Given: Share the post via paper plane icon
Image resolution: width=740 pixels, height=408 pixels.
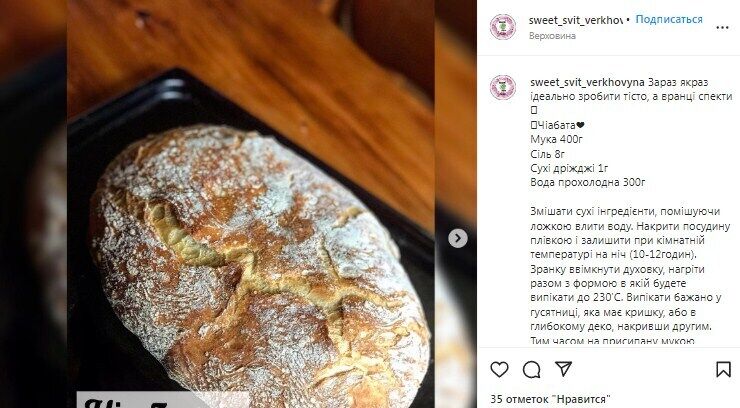Looking at the screenshot, I should click(x=563, y=368).
